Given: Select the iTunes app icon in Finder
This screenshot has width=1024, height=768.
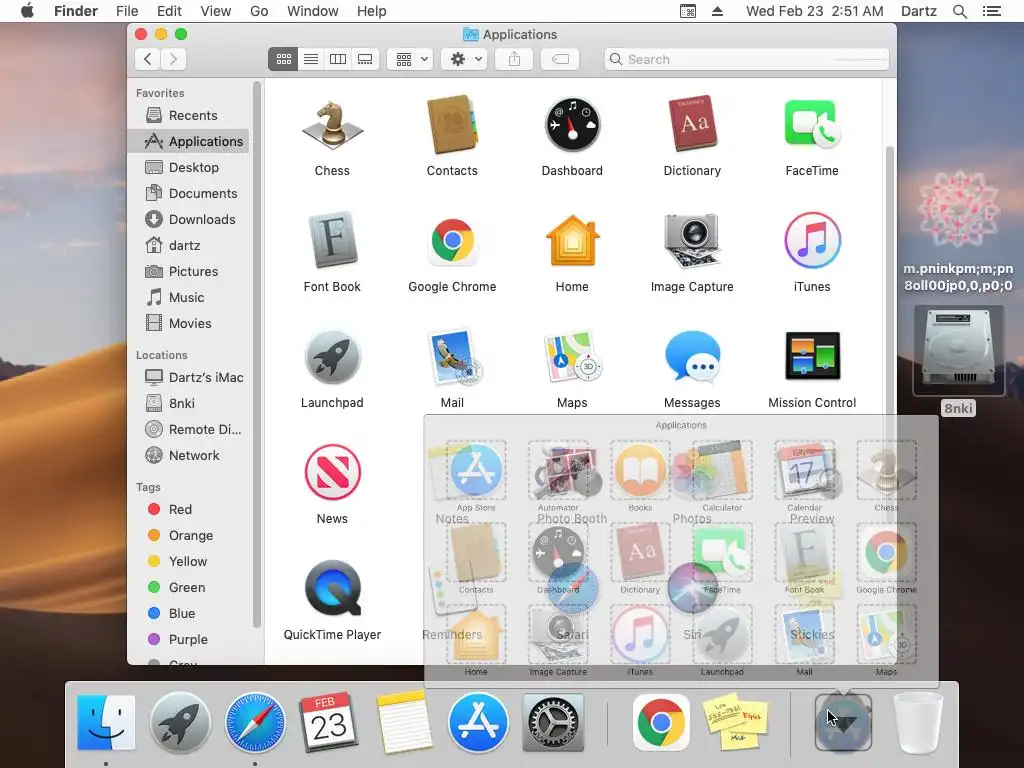Looking at the screenshot, I should tap(812, 241).
